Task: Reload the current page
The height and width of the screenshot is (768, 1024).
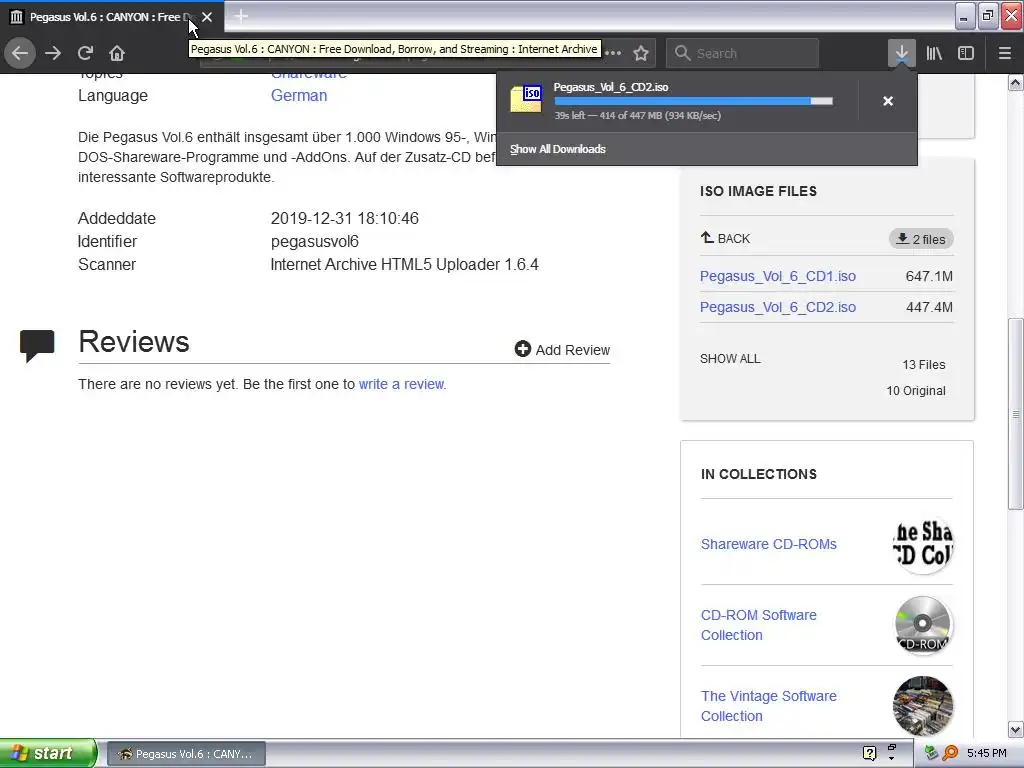Action: 85,53
